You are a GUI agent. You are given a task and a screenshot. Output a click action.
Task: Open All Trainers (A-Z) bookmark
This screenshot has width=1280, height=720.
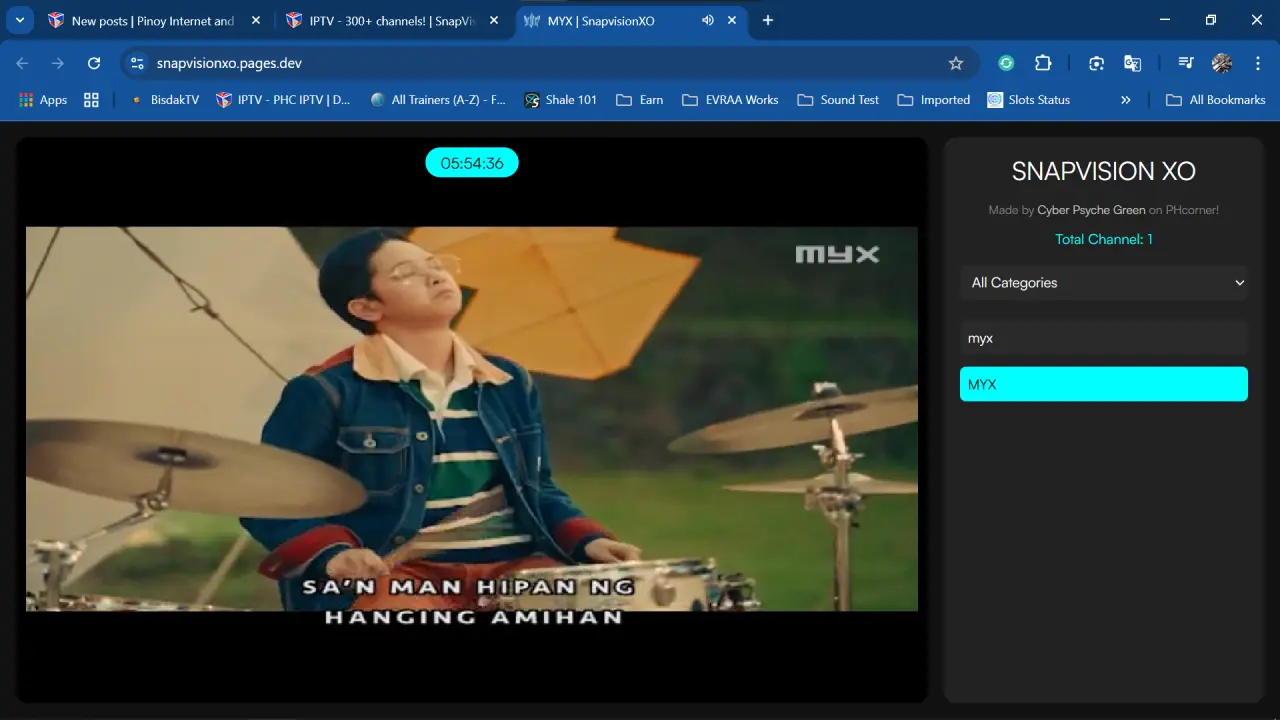pos(438,100)
